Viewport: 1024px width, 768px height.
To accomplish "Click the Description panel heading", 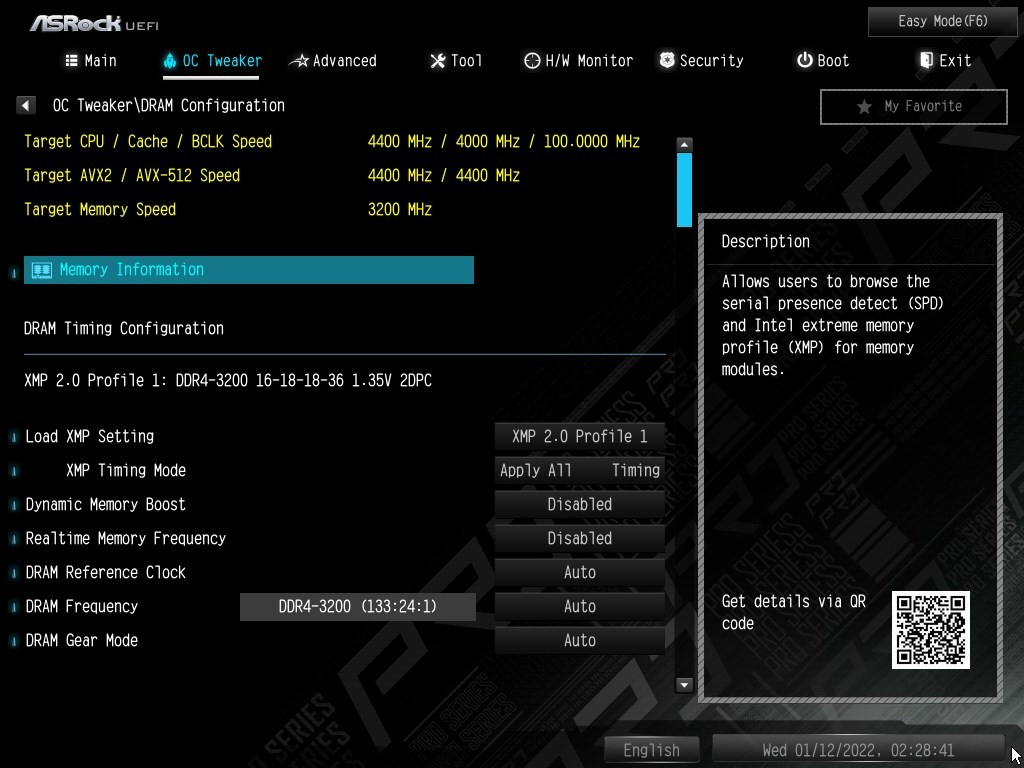I will [x=765, y=241].
